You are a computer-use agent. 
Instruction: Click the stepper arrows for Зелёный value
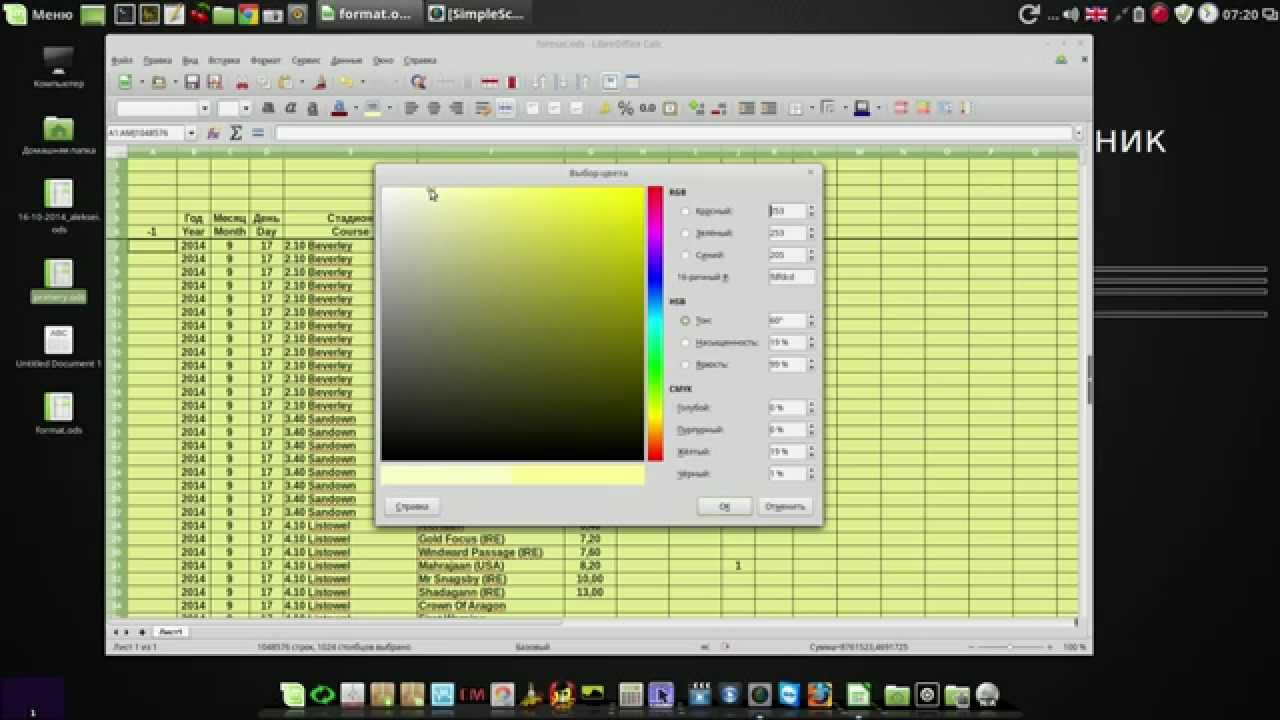(x=811, y=233)
